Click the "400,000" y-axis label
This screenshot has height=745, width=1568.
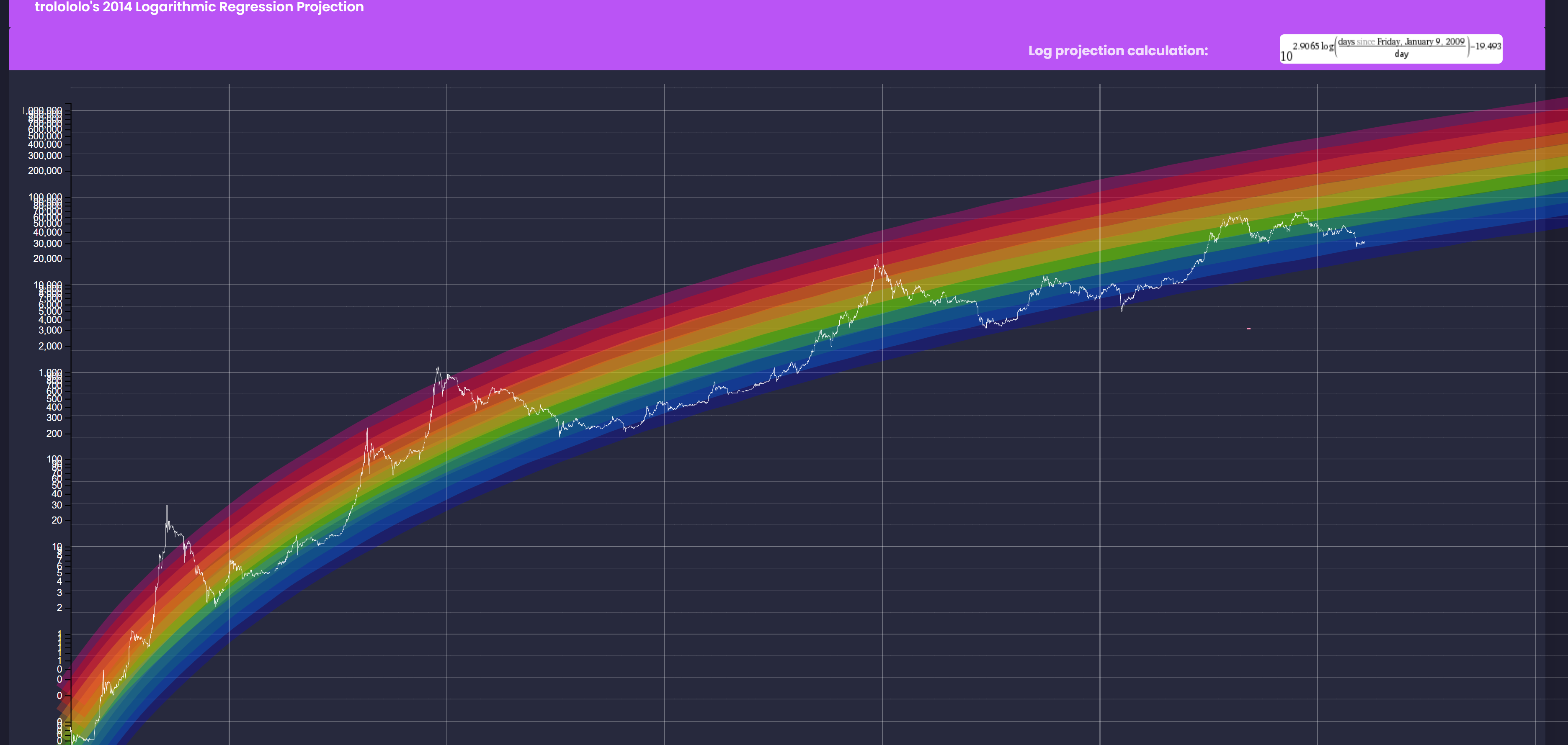pos(45,144)
